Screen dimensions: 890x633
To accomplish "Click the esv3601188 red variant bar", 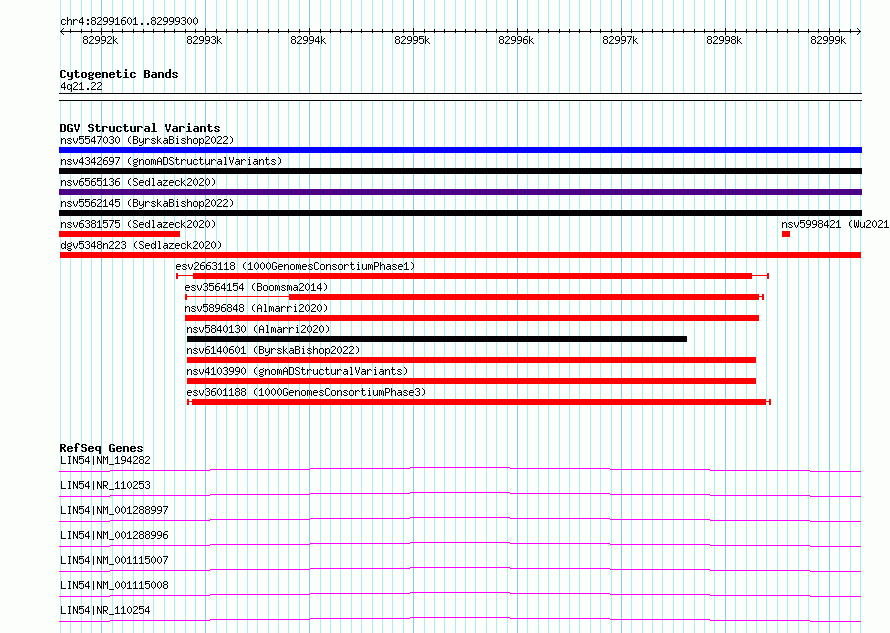I will point(479,402).
